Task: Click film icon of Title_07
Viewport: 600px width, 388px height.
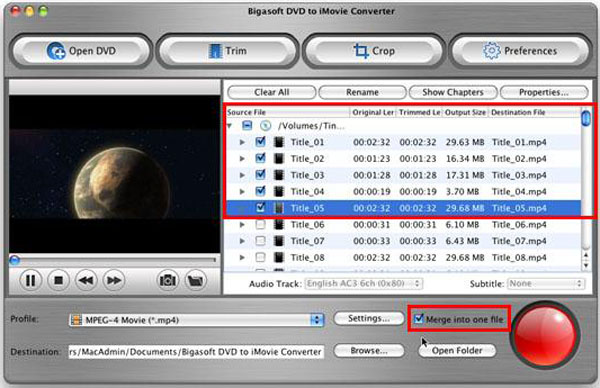Action: pyautogui.click(x=279, y=241)
